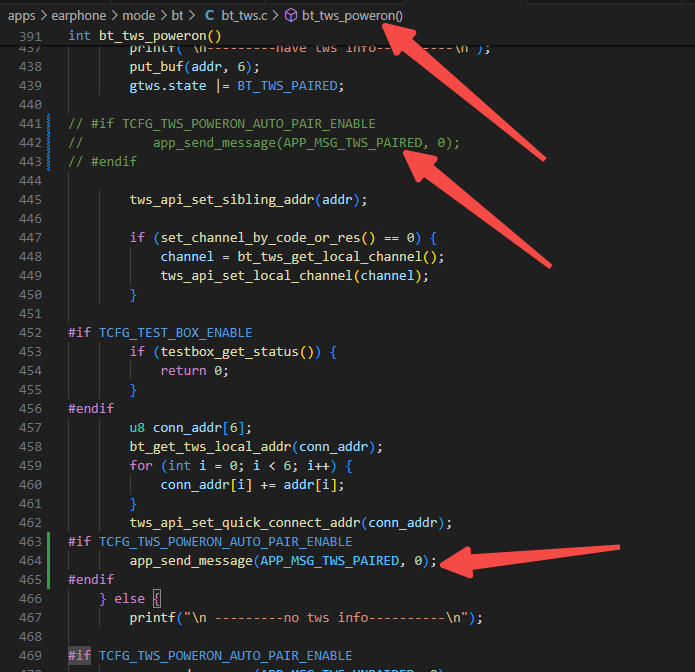Click the 'no tws info' printf on line 467
Image resolution: width=695 pixels, height=672 pixels.
pyautogui.click(x=306, y=617)
